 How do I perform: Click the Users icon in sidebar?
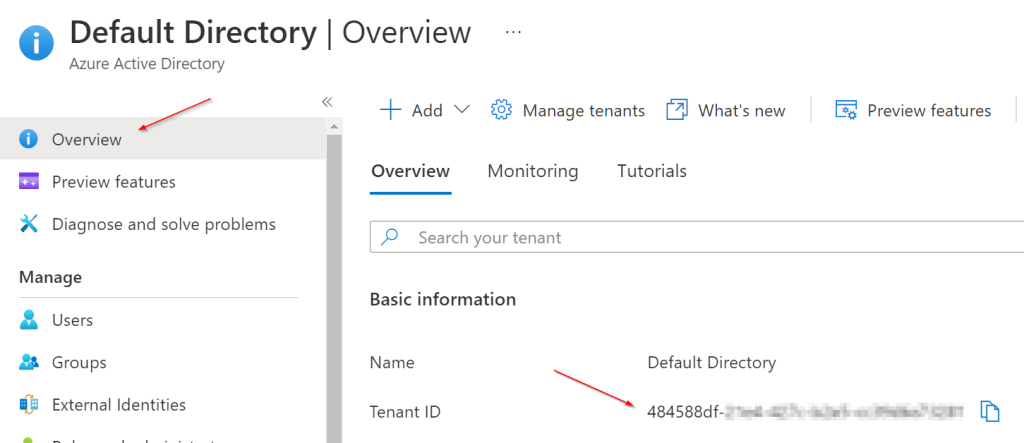[30, 320]
